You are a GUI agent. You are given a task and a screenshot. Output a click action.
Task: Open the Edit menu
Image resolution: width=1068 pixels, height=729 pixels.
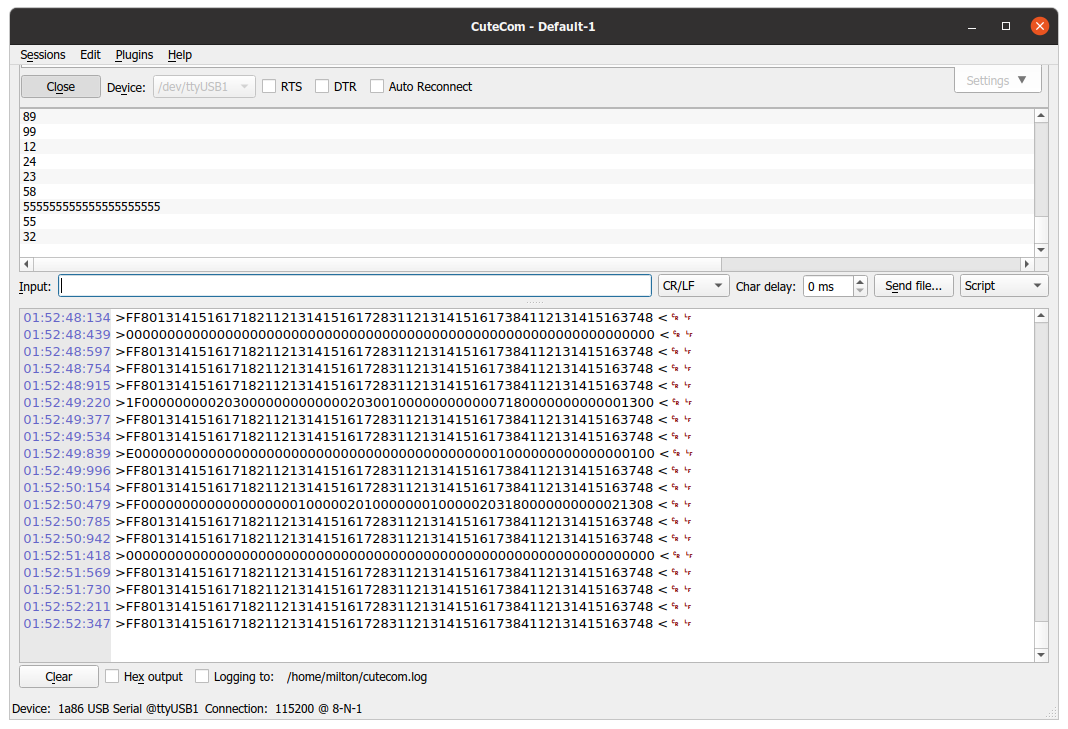[x=90, y=55]
